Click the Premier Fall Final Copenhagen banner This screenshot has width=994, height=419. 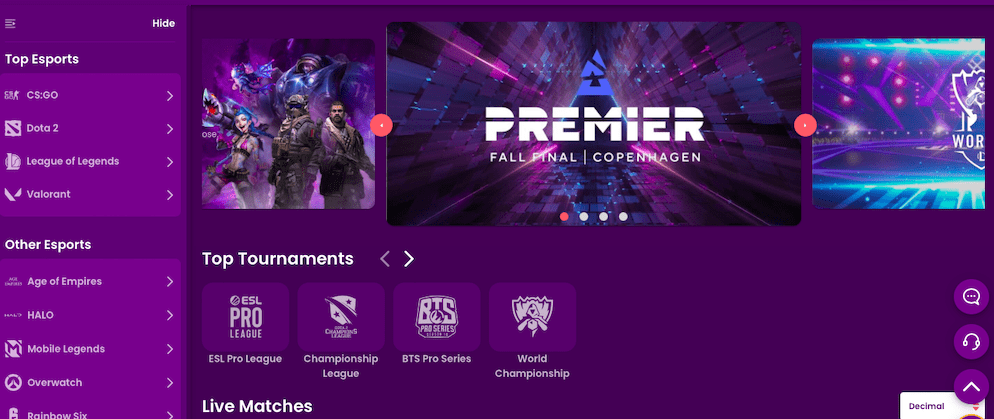(593, 124)
